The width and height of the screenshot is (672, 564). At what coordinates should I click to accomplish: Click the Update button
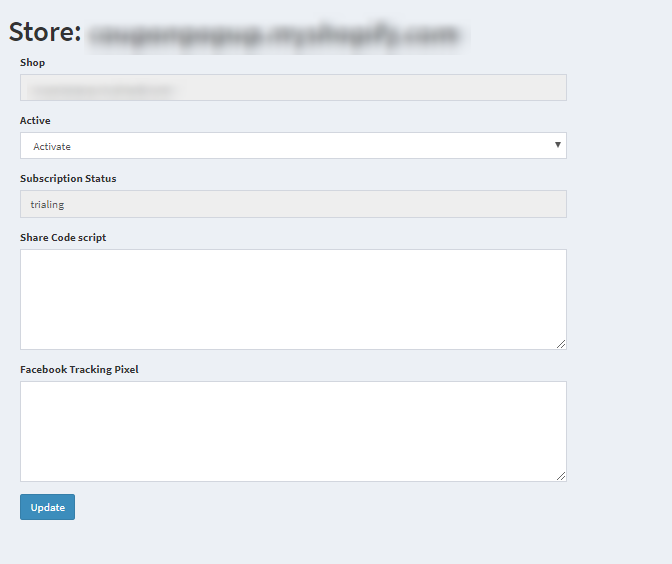pyautogui.click(x=48, y=507)
